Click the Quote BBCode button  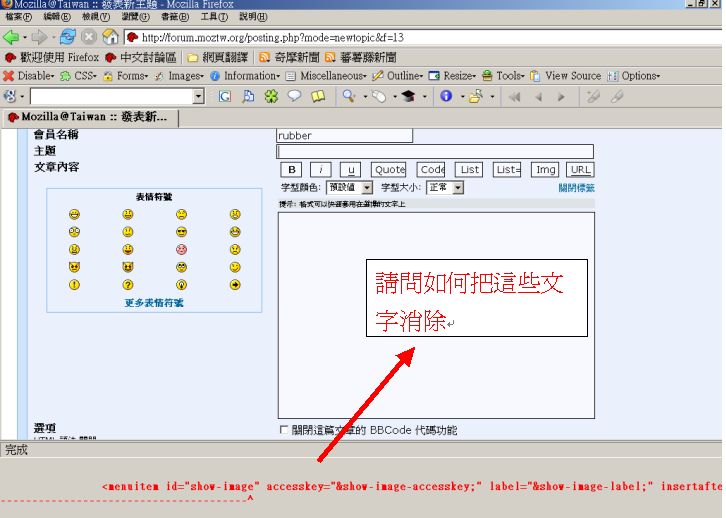click(389, 170)
